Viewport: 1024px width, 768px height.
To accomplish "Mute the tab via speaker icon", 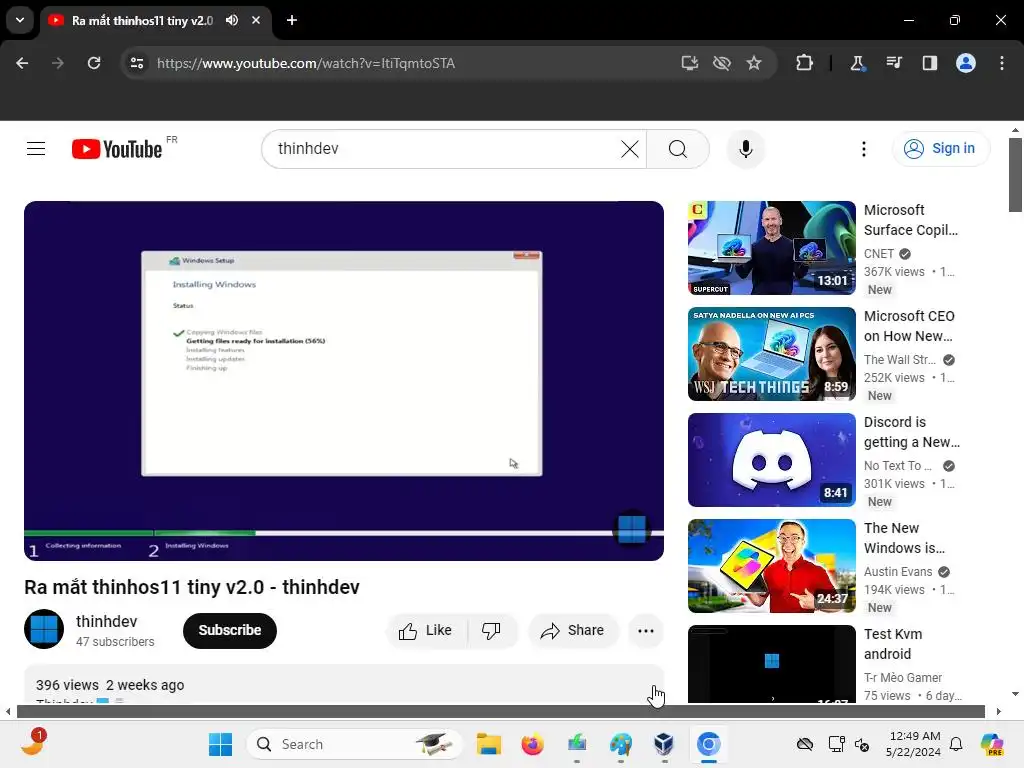I will point(232,20).
